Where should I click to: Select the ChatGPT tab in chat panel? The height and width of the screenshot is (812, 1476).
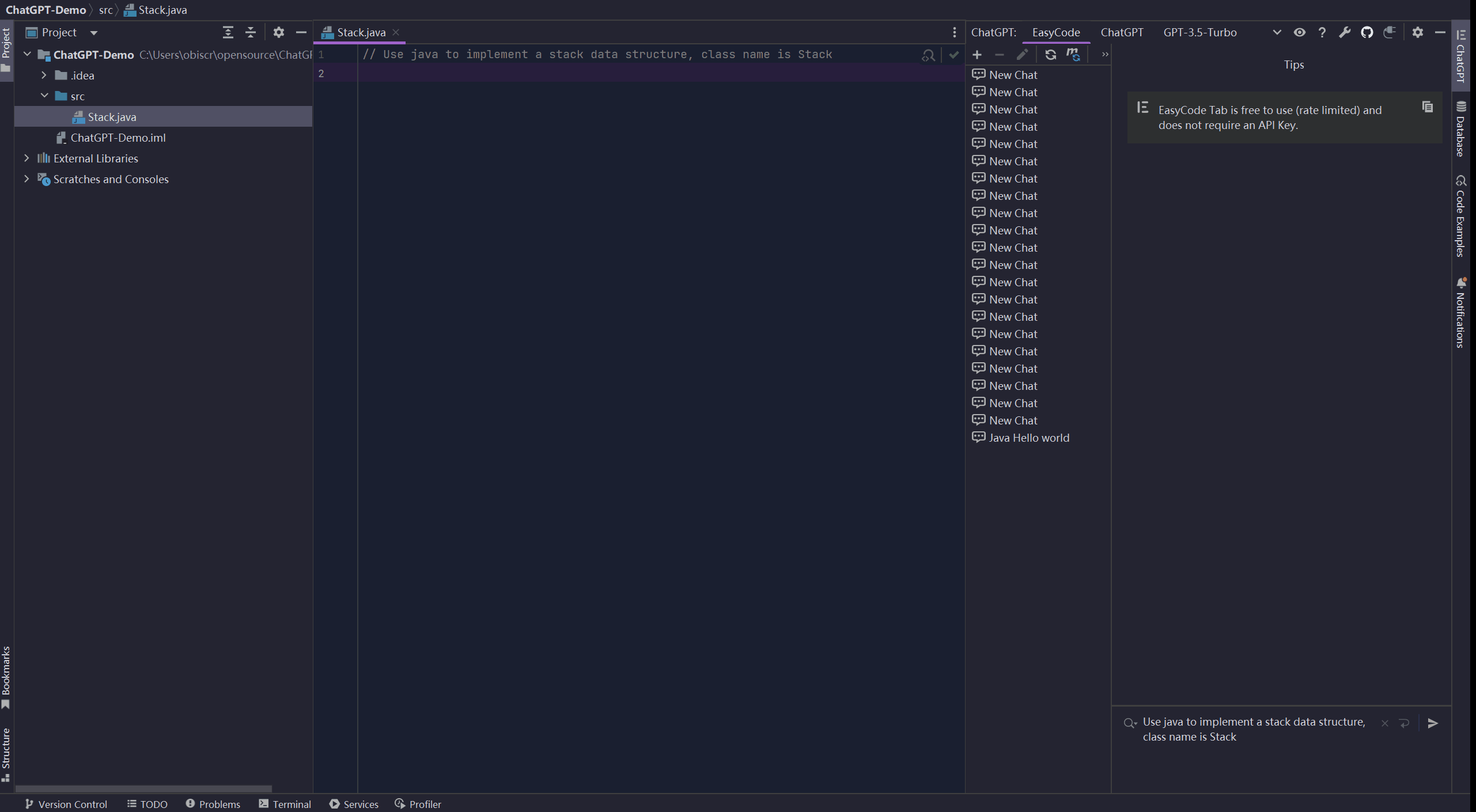(1122, 31)
